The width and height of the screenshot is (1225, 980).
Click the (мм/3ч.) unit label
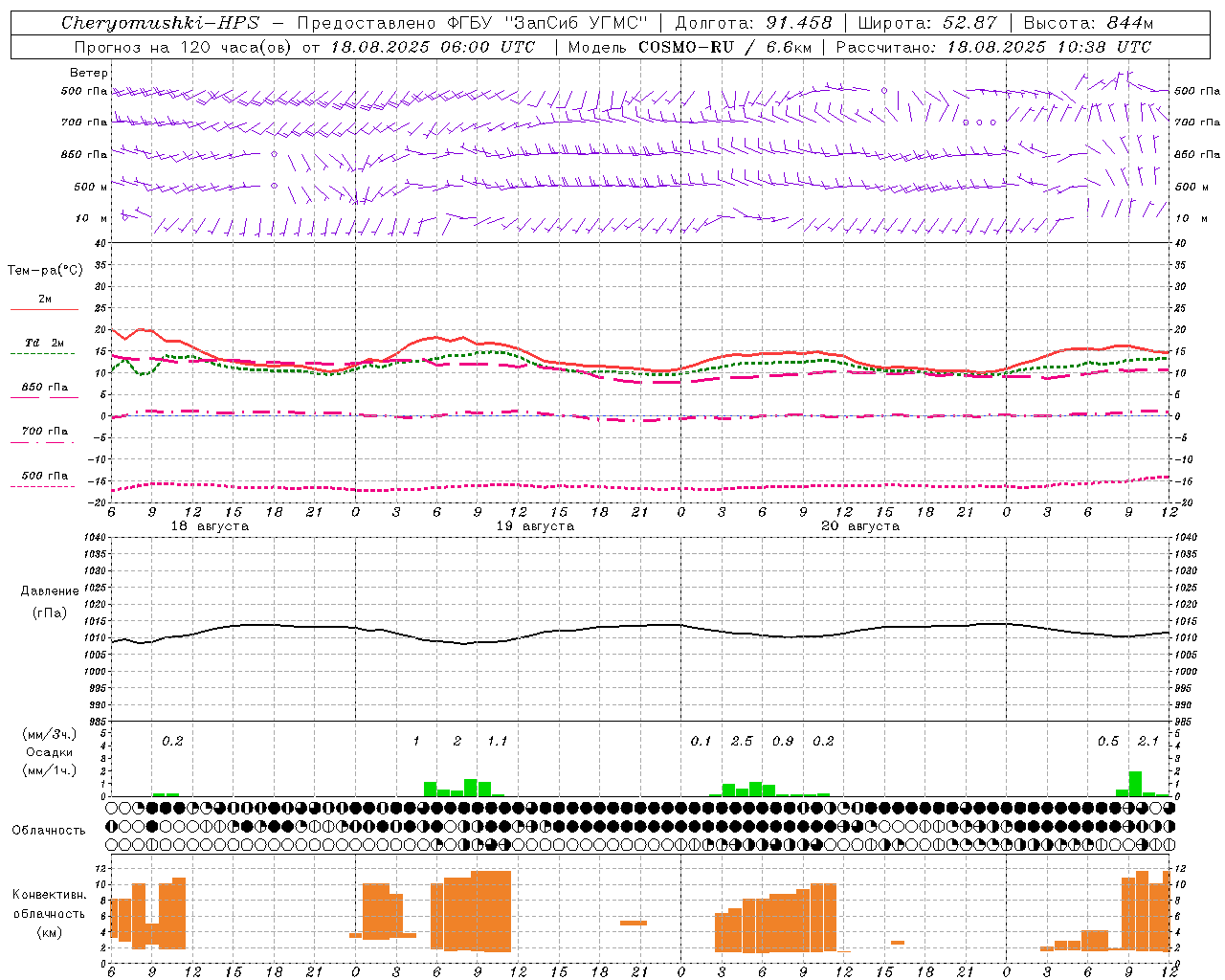(x=50, y=734)
